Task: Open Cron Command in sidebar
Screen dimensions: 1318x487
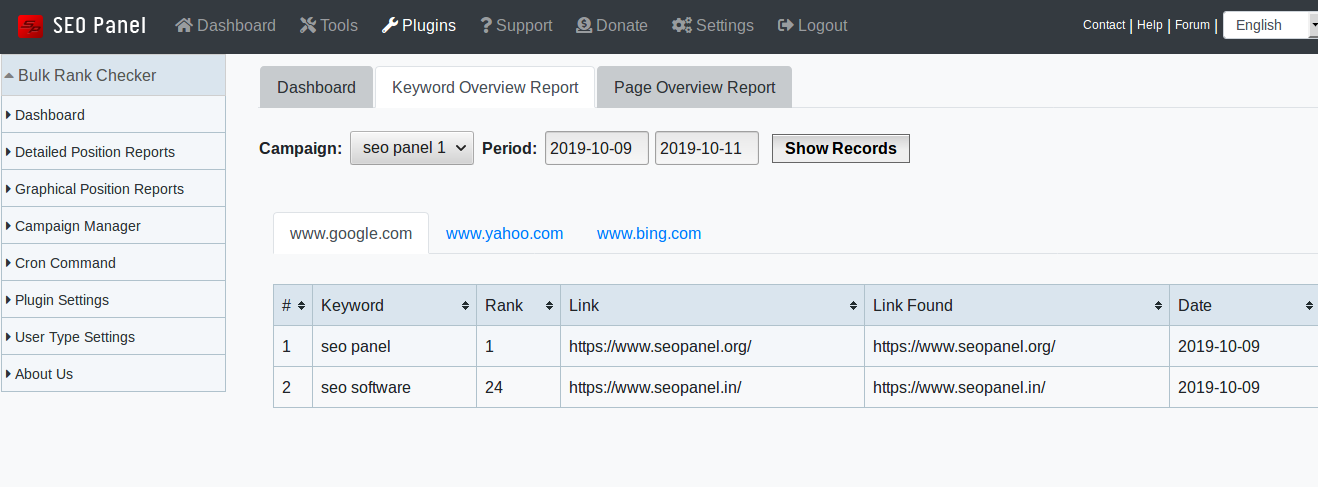Action: 113,263
